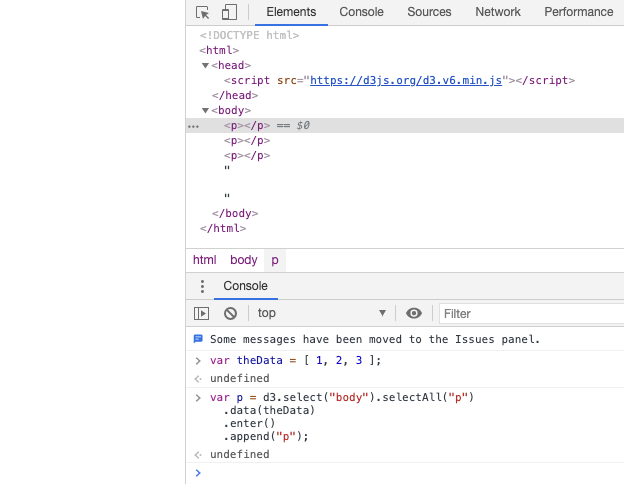Open the d3.v6.min.js script link
Screen dimensions: 624x484
406,80
